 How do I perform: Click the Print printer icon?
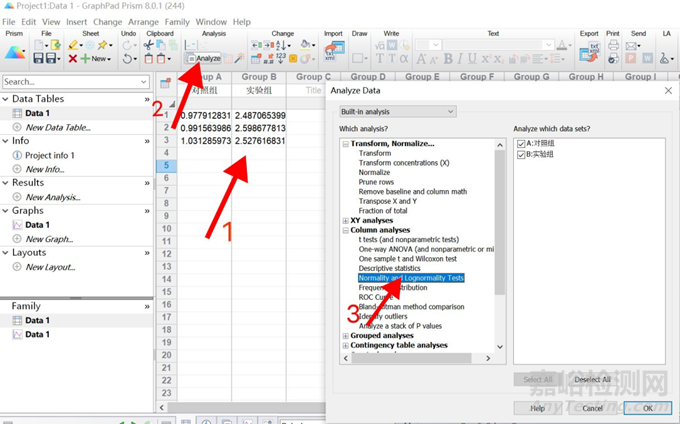tap(613, 45)
